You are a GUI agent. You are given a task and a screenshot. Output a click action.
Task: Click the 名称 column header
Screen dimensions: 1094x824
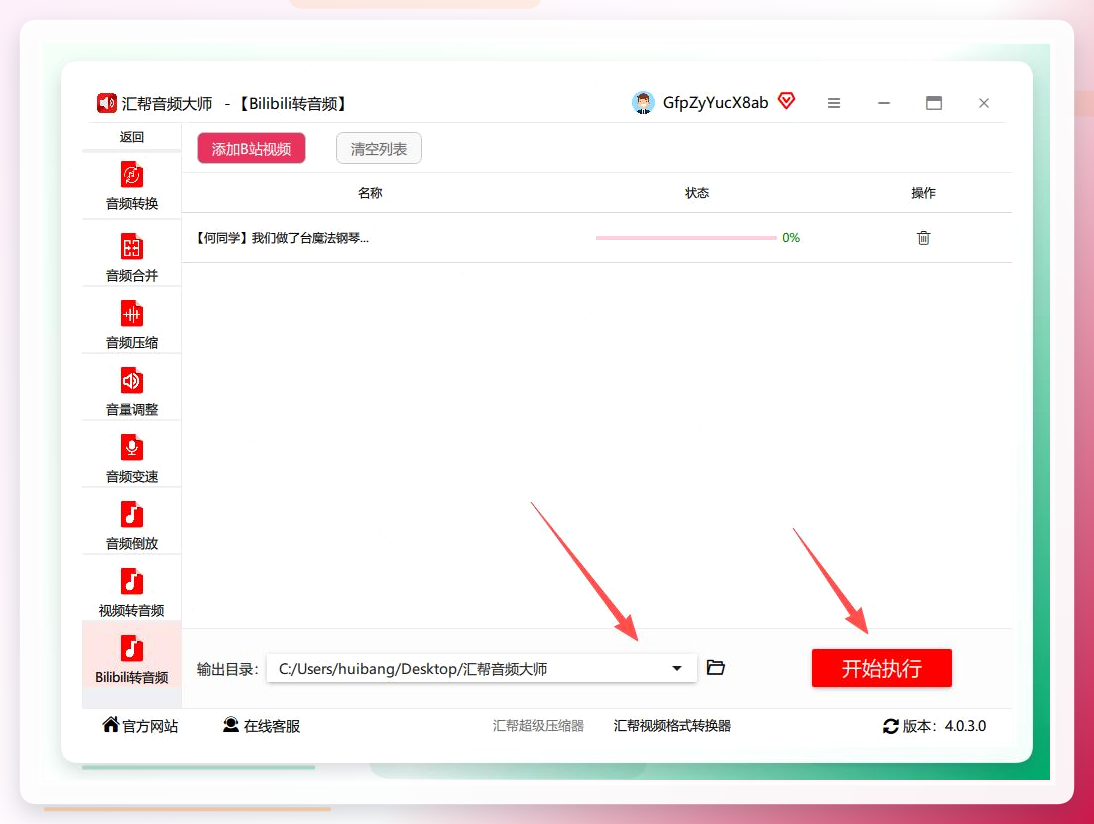(x=370, y=193)
